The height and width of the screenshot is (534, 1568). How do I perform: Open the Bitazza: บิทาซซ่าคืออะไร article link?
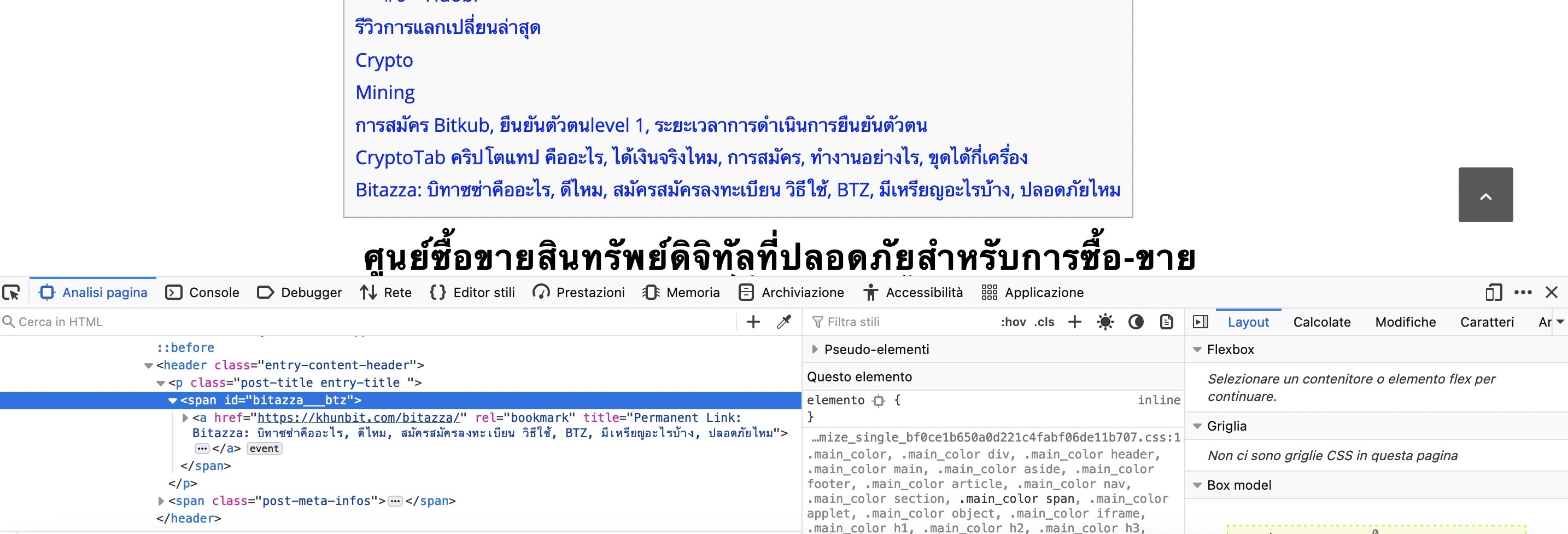[x=738, y=189]
